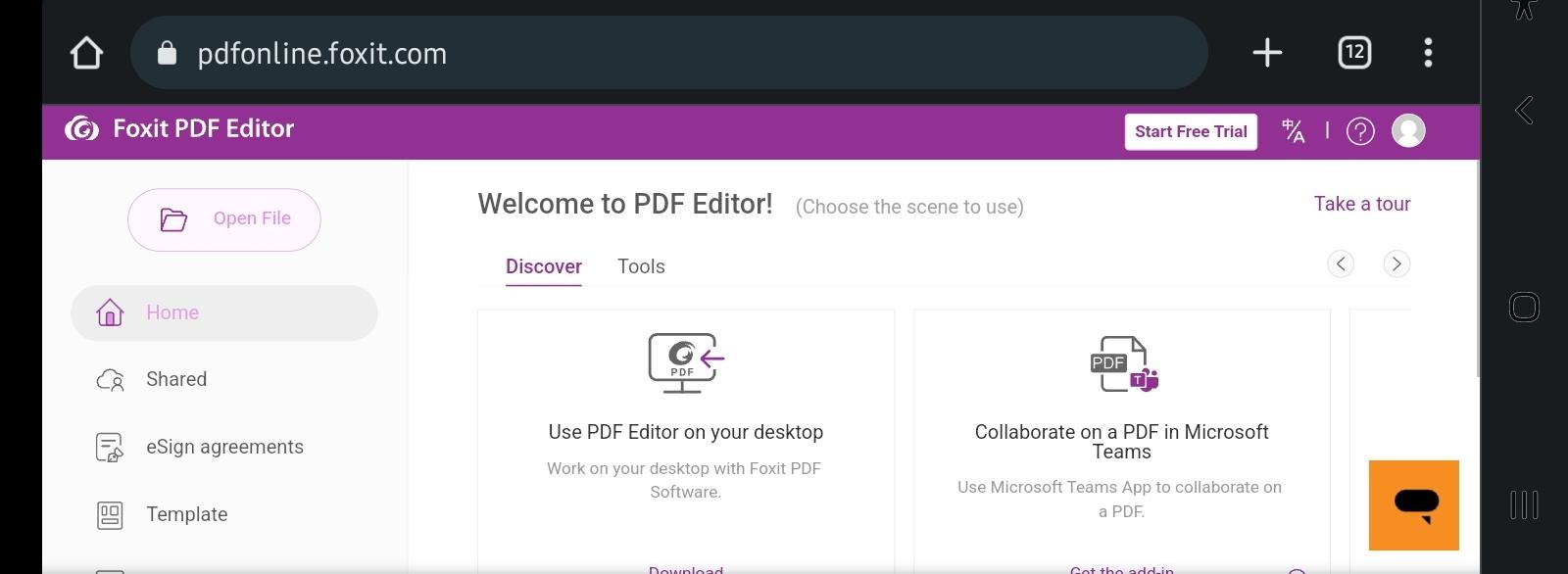Click the Open File button
Image resolution: width=1568 pixels, height=574 pixels.
pos(224,219)
